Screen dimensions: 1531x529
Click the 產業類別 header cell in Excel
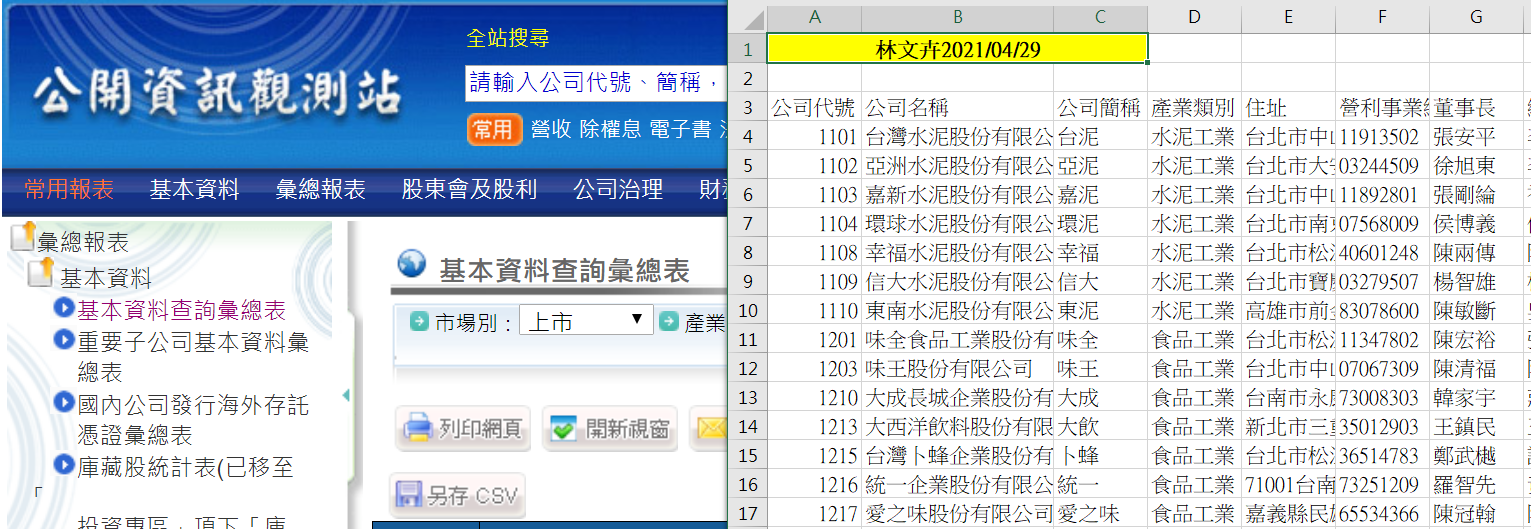[x=1194, y=108]
